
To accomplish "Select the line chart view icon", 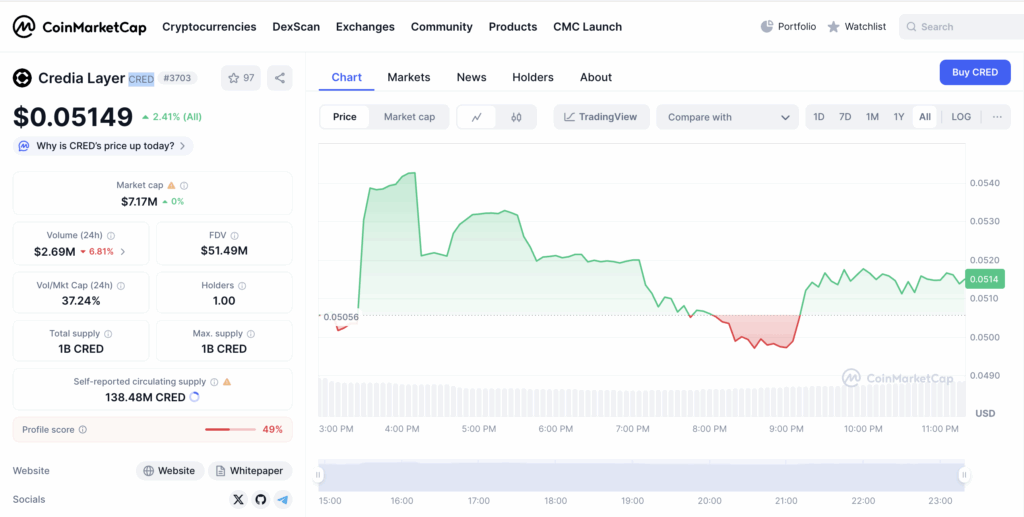I will point(477,117).
